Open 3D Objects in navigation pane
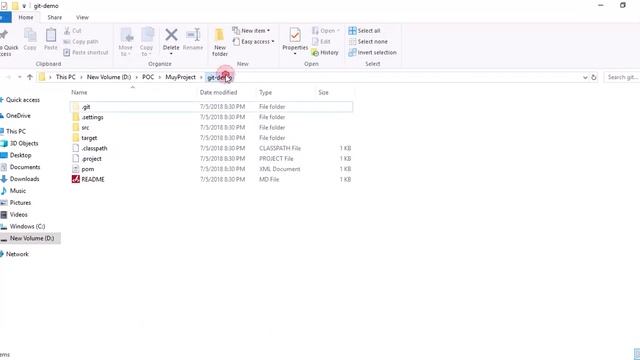 24,144
